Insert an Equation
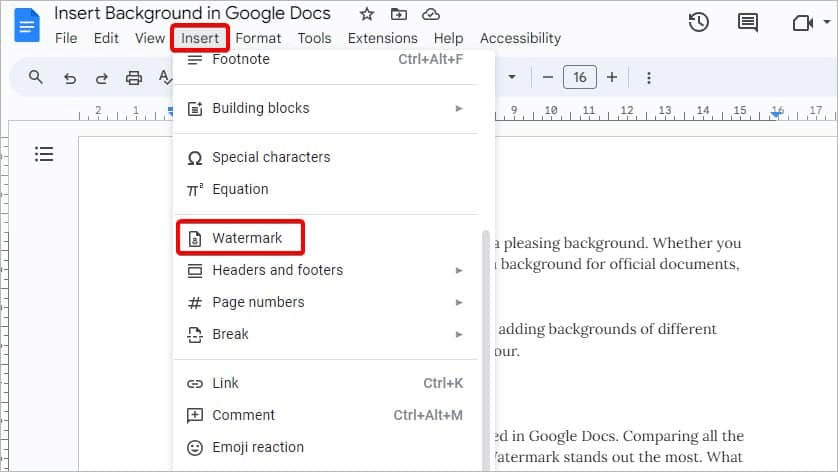This screenshot has height=472, width=838. tap(326, 190)
